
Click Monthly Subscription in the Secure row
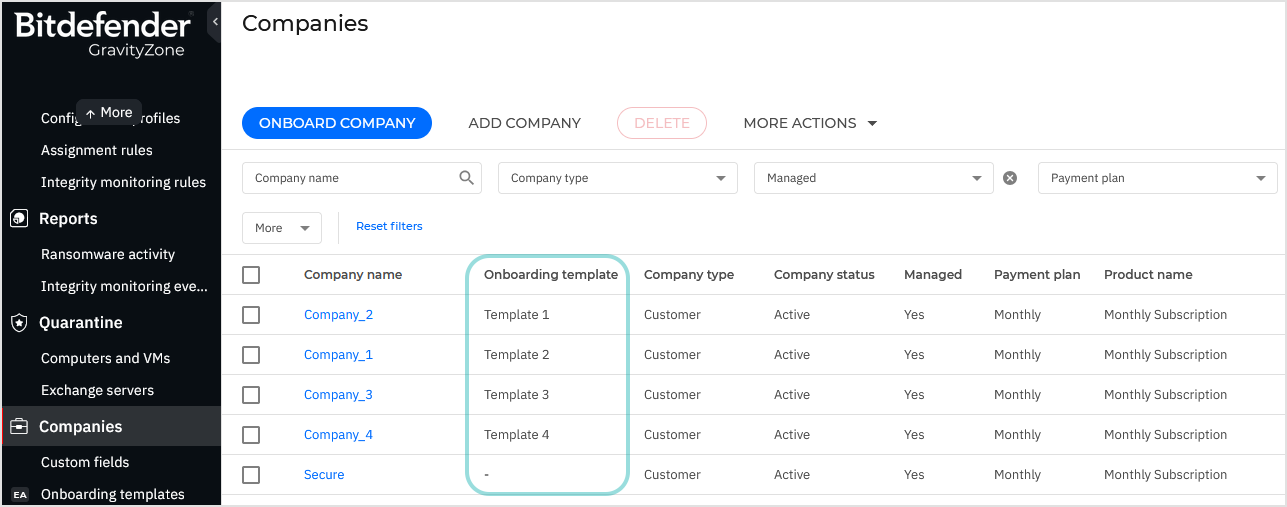[1165, 474]
